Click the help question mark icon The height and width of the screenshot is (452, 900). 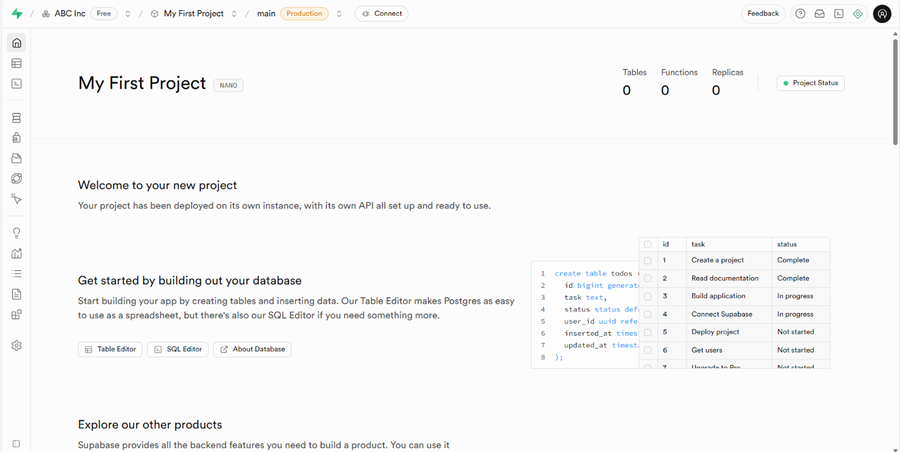[800, 14]
